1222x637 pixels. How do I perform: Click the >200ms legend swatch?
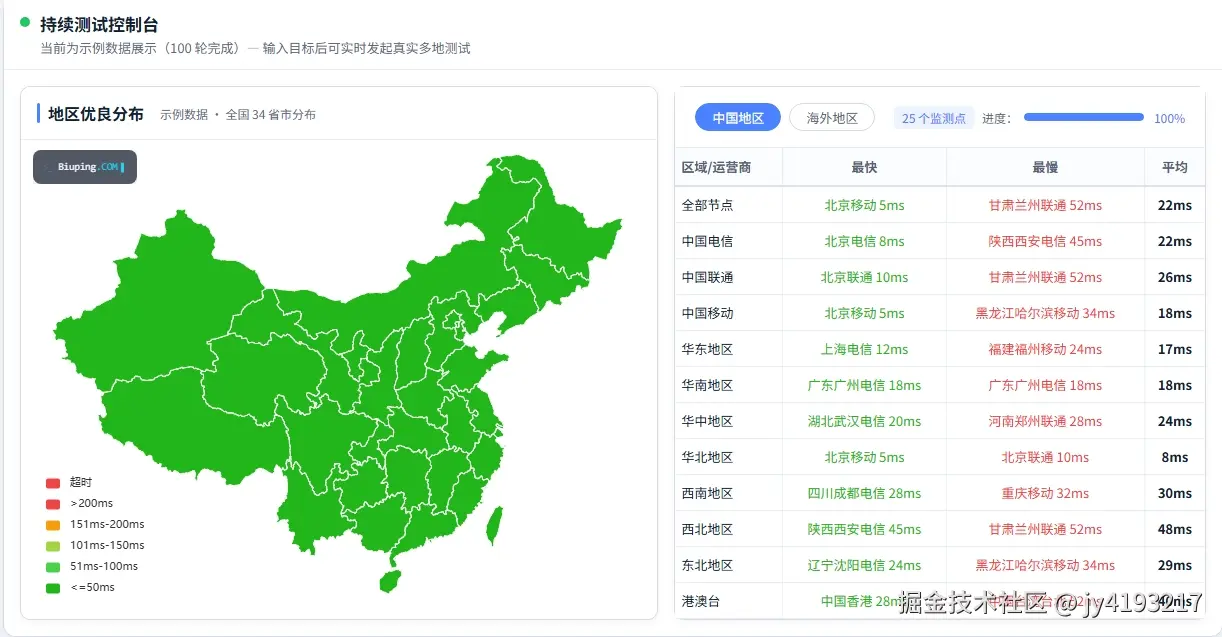(x=53, y=504)
